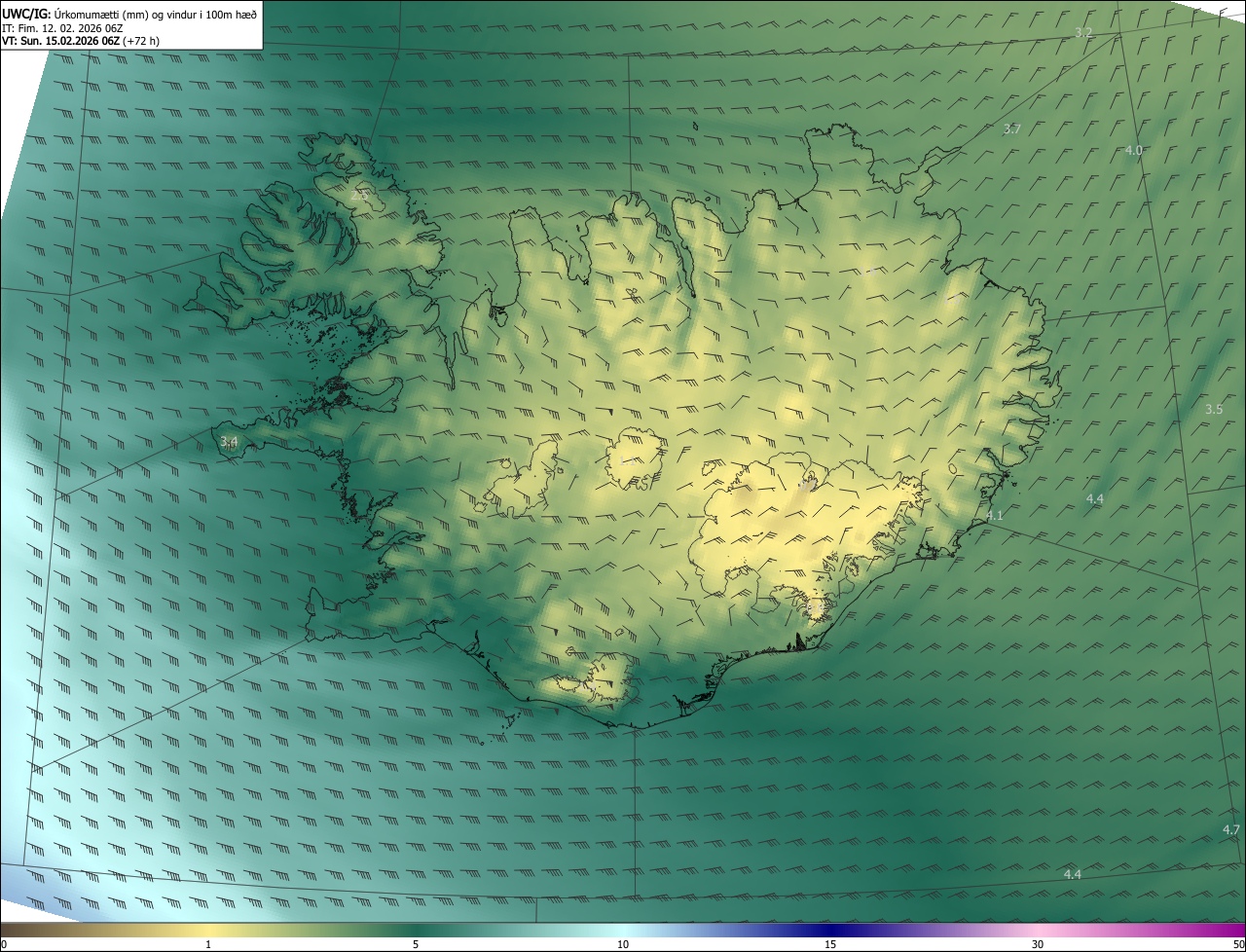Click the "4.1" value label on map
The image size is (1246, 952).
click(x=994, y=516)
